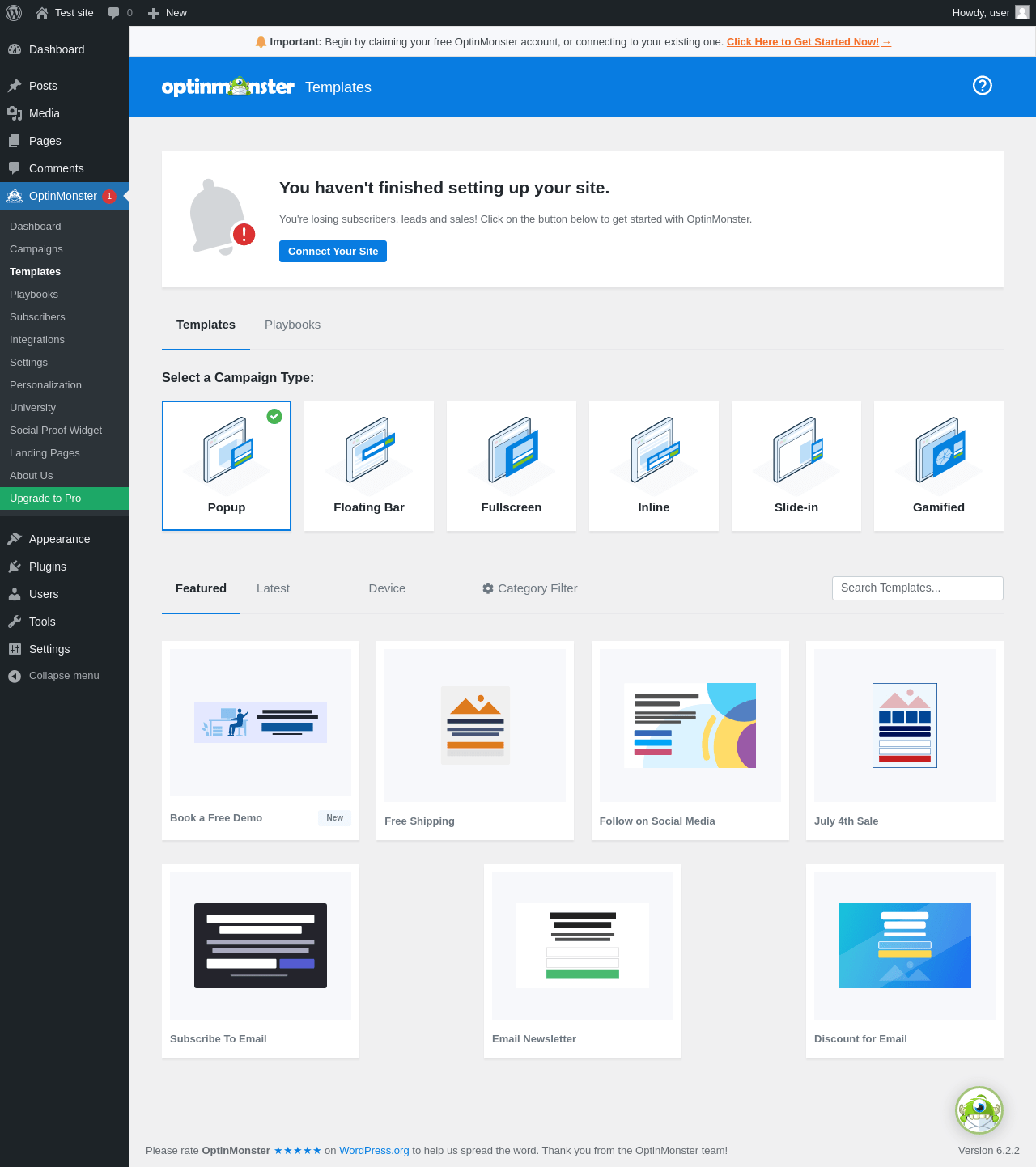Click the Plugins plug icon
Image resolution: width=1036 pixels, height=1167 pixels.
15,567
